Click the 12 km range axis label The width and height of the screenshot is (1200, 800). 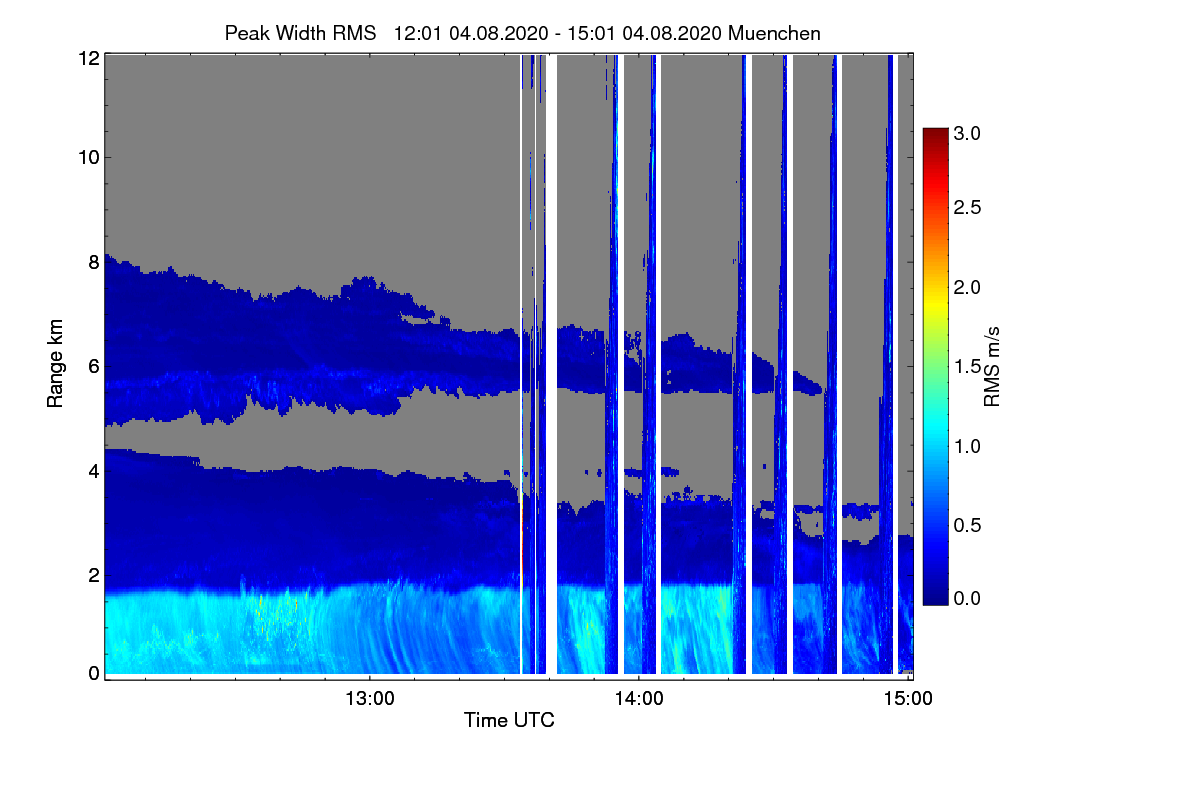89,58
